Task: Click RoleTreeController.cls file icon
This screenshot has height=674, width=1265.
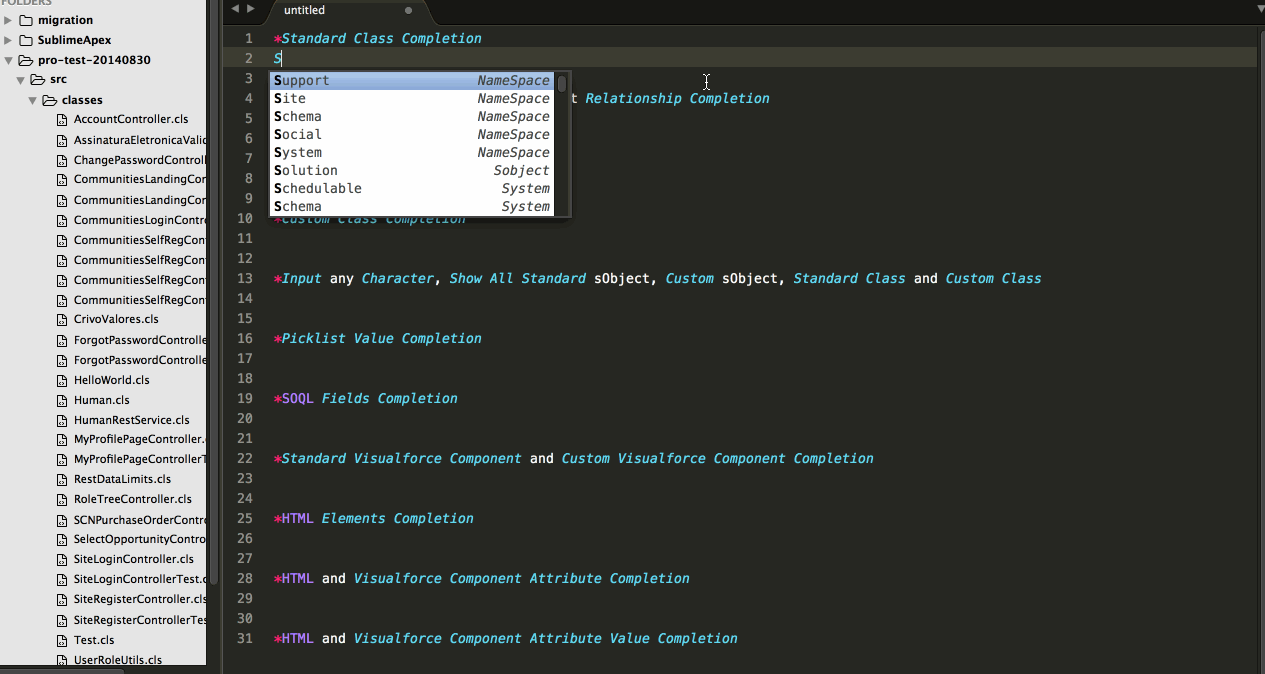Action: click(62, 499)
